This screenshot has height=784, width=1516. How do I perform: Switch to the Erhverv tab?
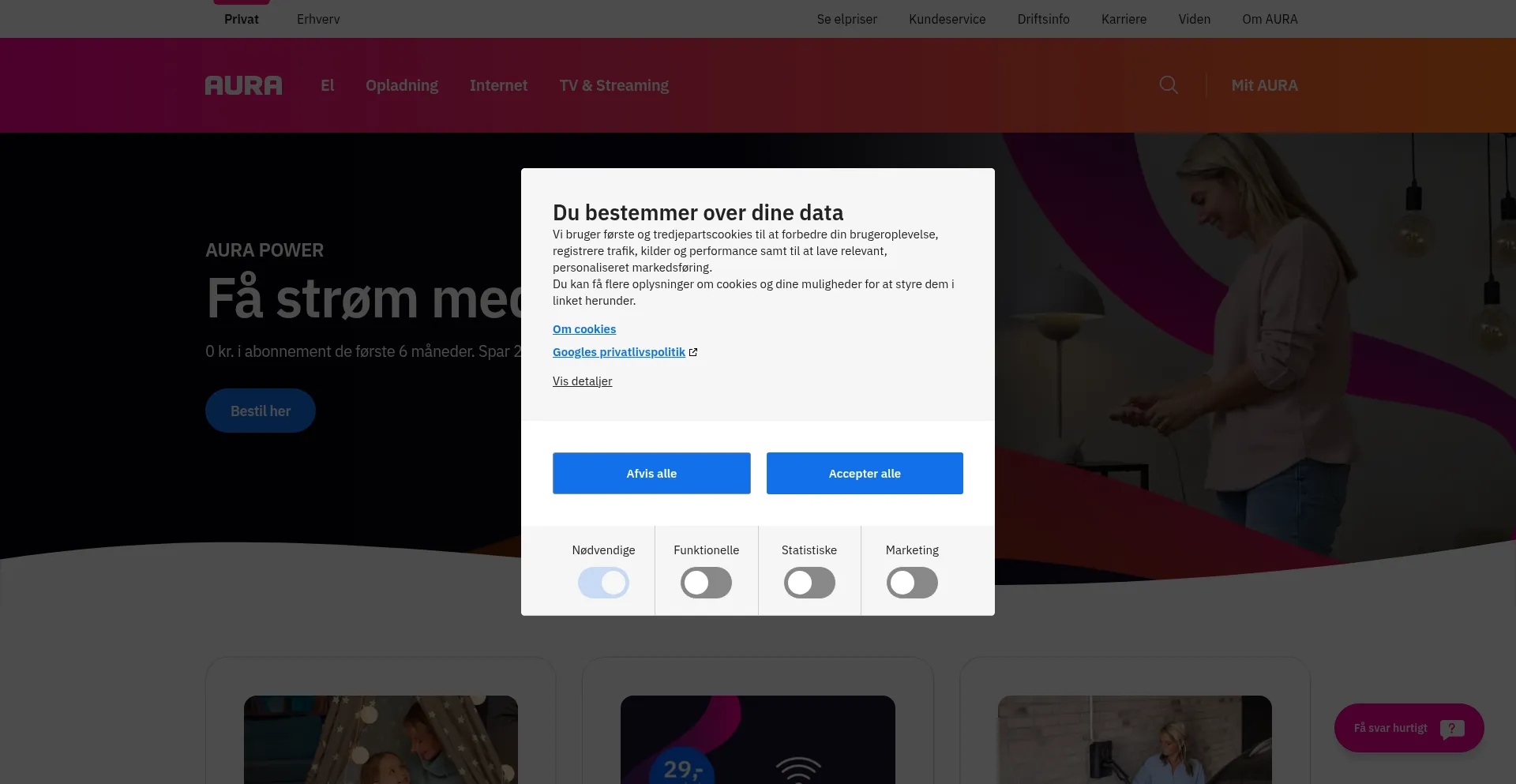(x=318, y=19)
